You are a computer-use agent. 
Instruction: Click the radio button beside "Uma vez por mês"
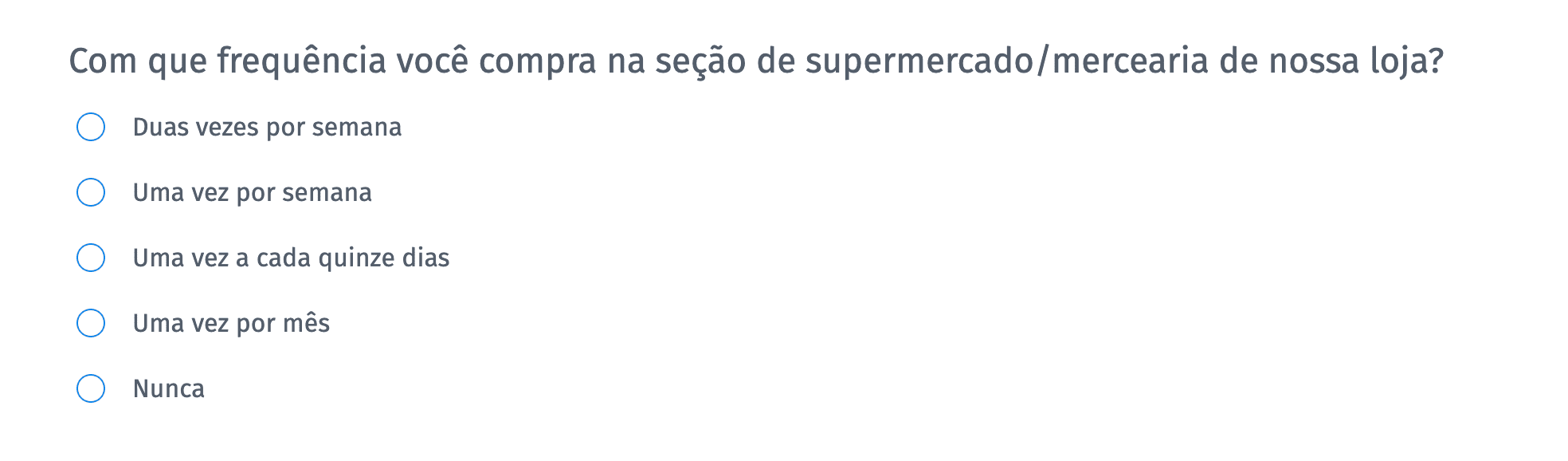click(x=91, y=322)
